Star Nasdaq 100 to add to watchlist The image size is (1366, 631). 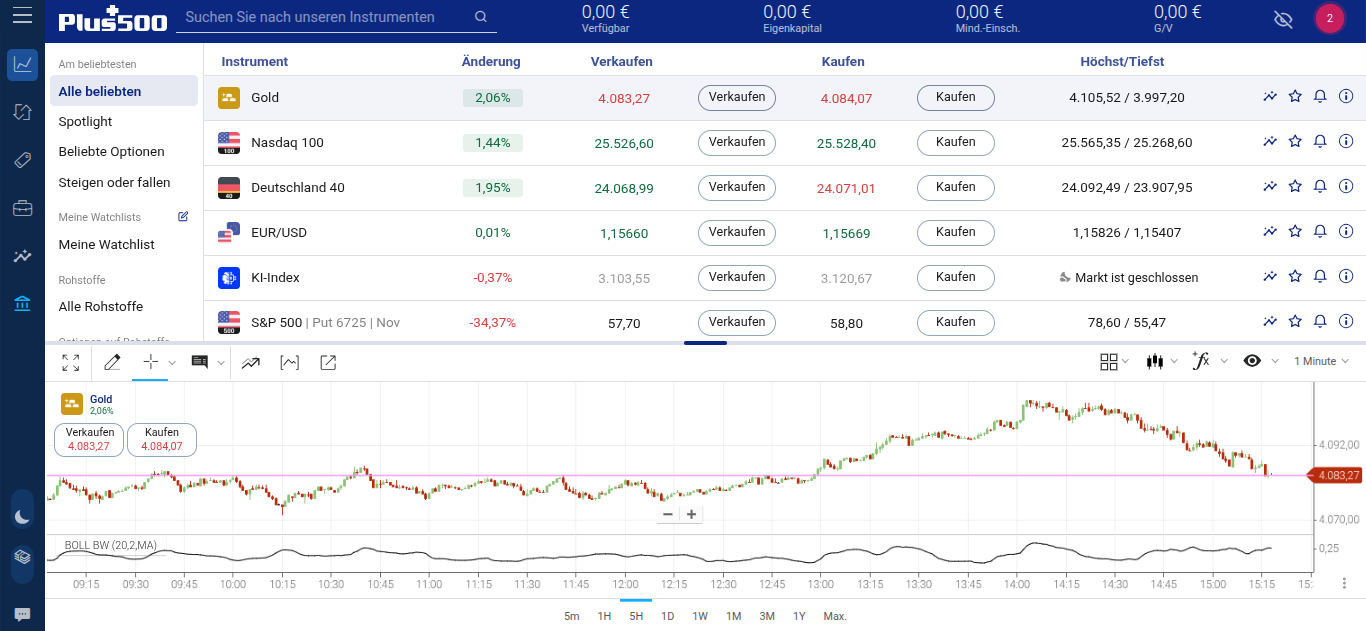coord(1295,142)
